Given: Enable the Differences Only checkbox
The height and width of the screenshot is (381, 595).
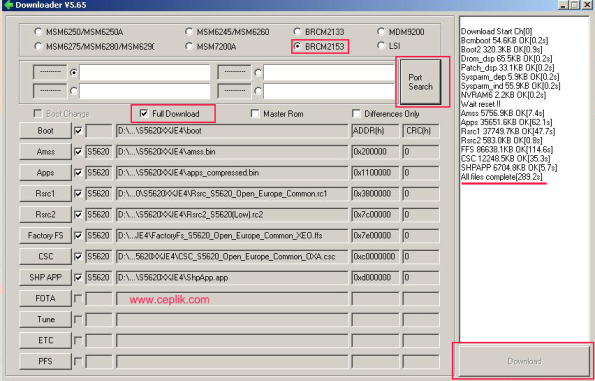Looking at the screenshot, I should click(356, 113).
